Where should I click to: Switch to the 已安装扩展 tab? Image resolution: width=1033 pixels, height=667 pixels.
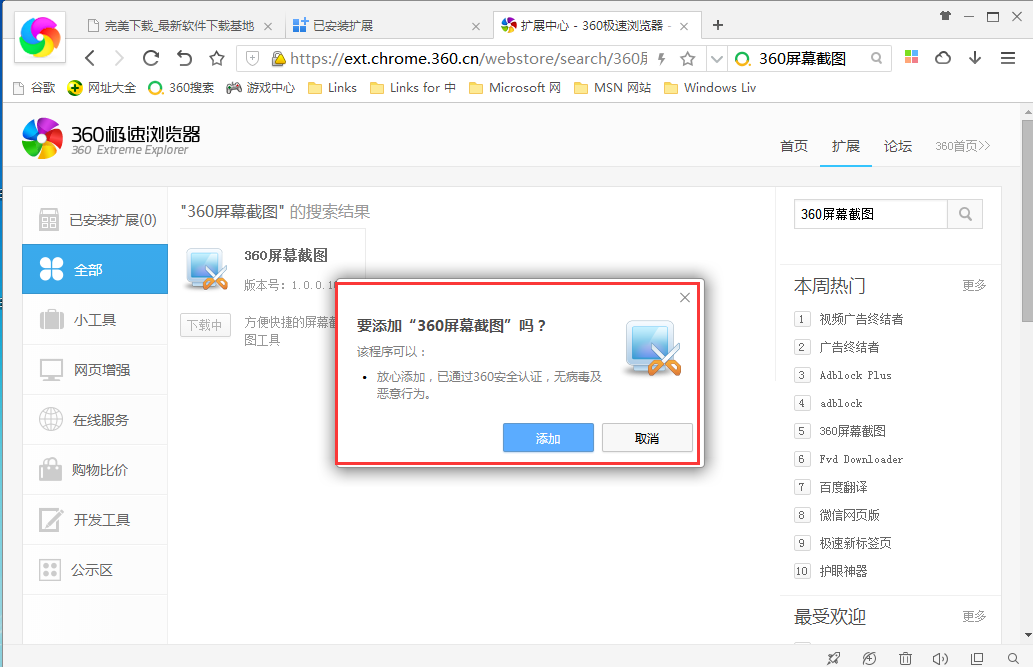click(387, 26)
